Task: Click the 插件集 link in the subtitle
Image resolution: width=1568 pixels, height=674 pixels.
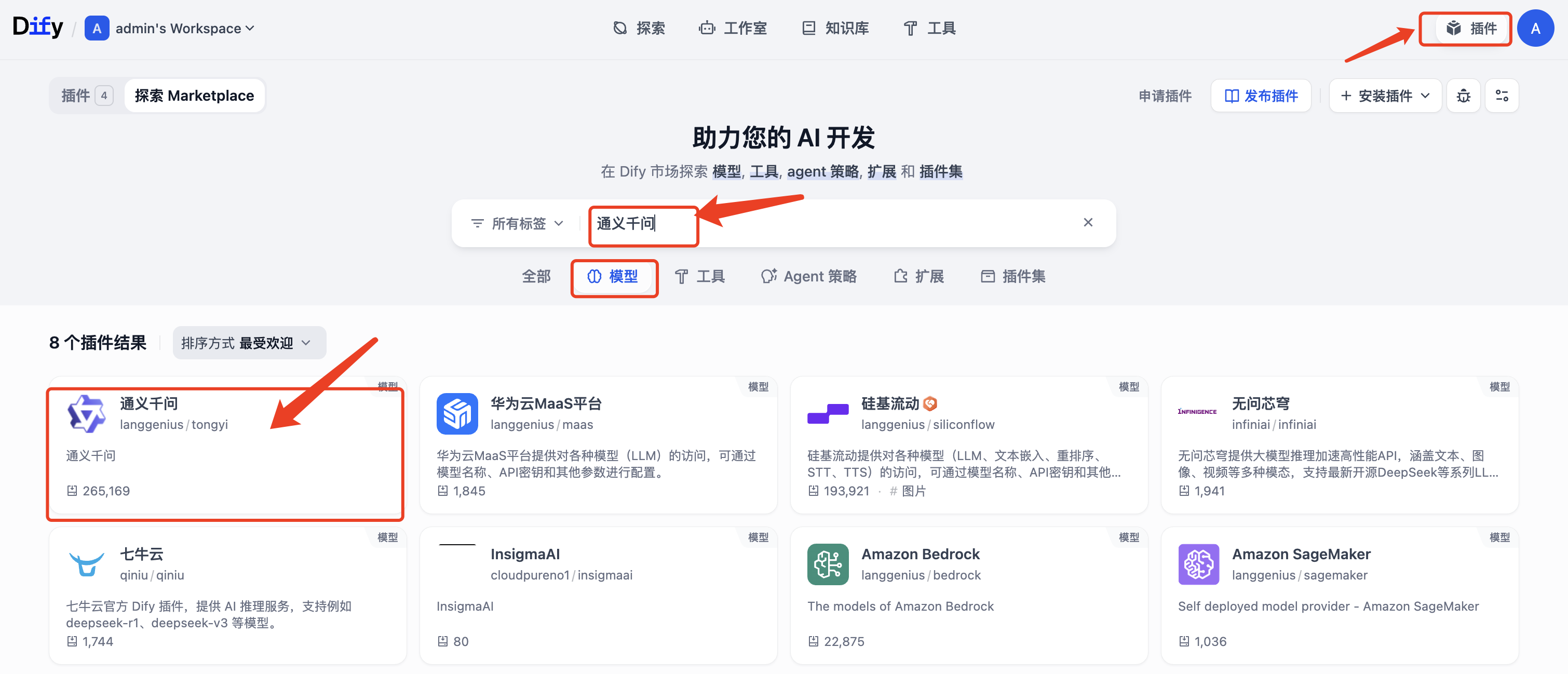Action: coord(940,172)
